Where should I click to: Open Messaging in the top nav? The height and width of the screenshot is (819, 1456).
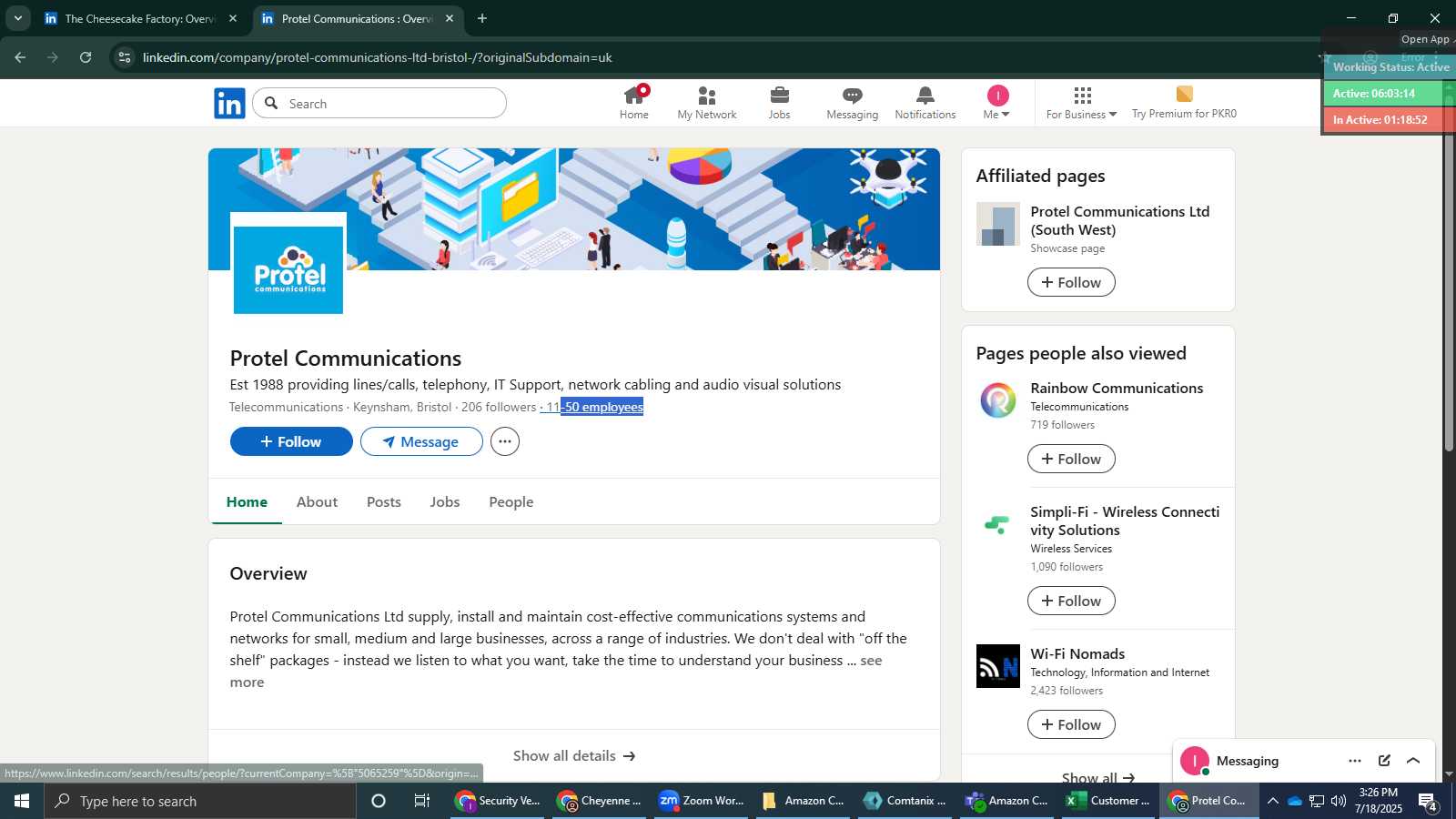coord(852,103)
